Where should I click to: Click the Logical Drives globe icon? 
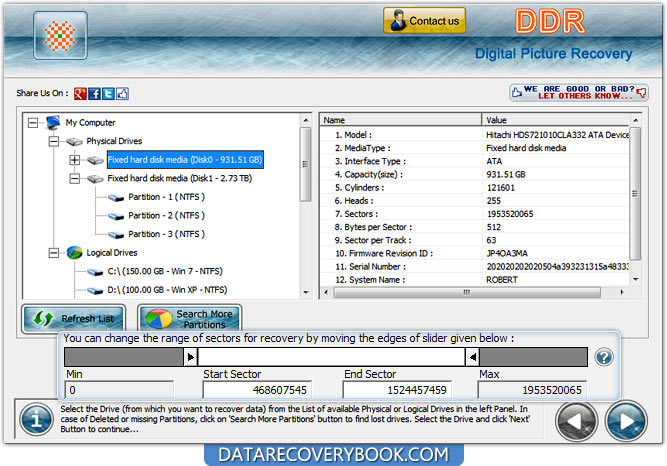pyautogui.click(x=74, y=253)
